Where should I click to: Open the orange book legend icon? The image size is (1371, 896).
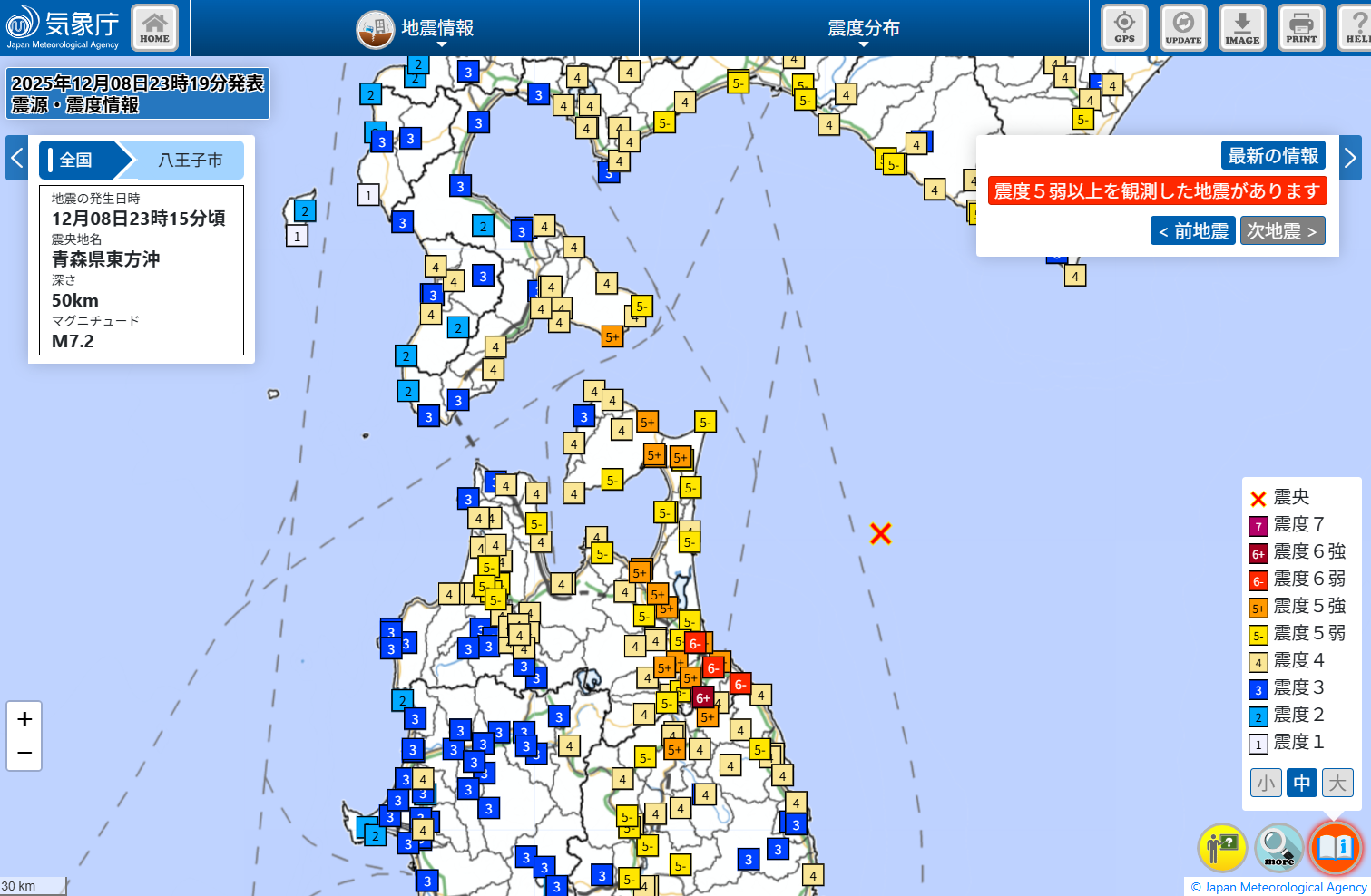click(1335, 847)
